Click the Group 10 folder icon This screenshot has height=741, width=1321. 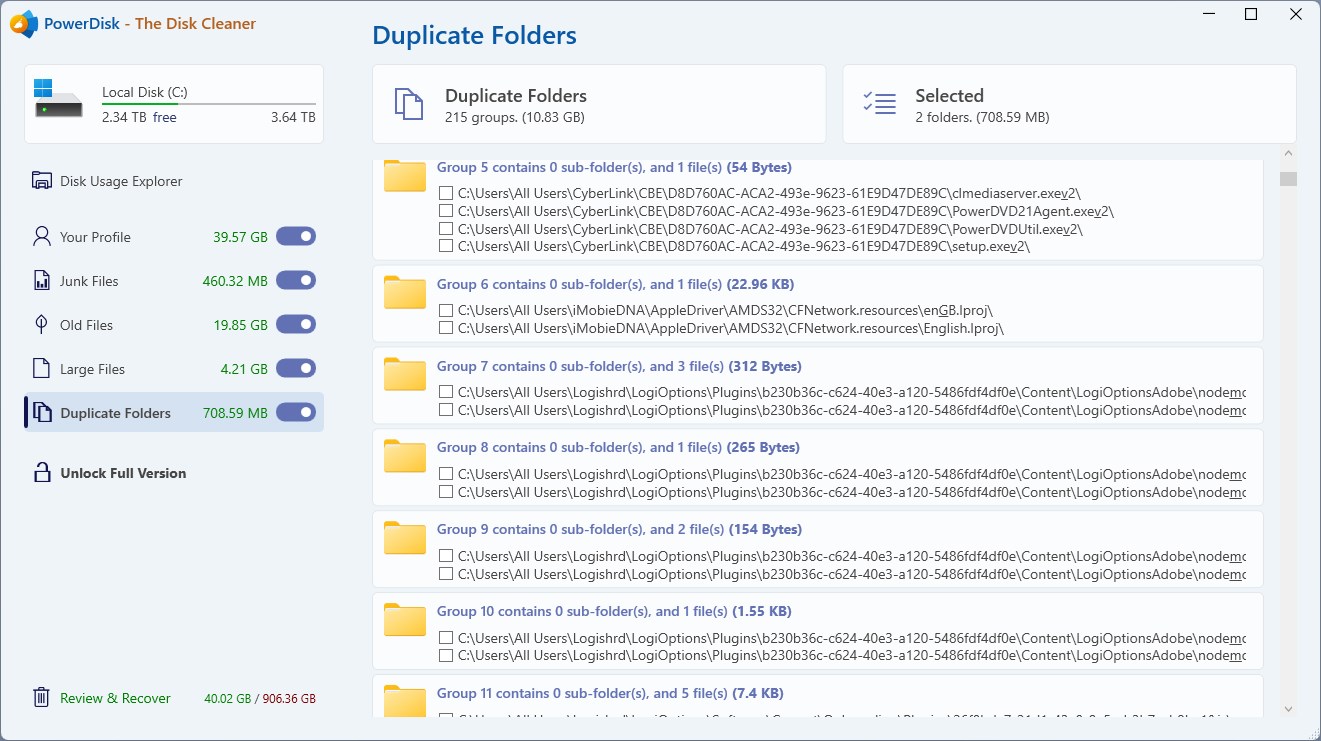point(405,620)
